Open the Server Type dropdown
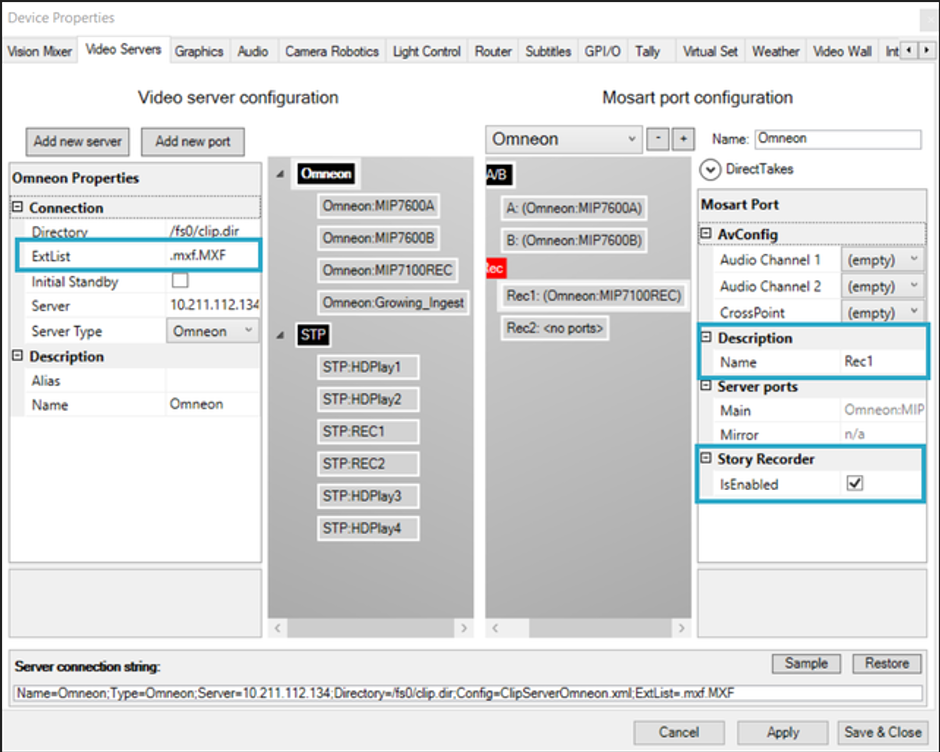This screenshot has height=752, width=940. [247, 331]
